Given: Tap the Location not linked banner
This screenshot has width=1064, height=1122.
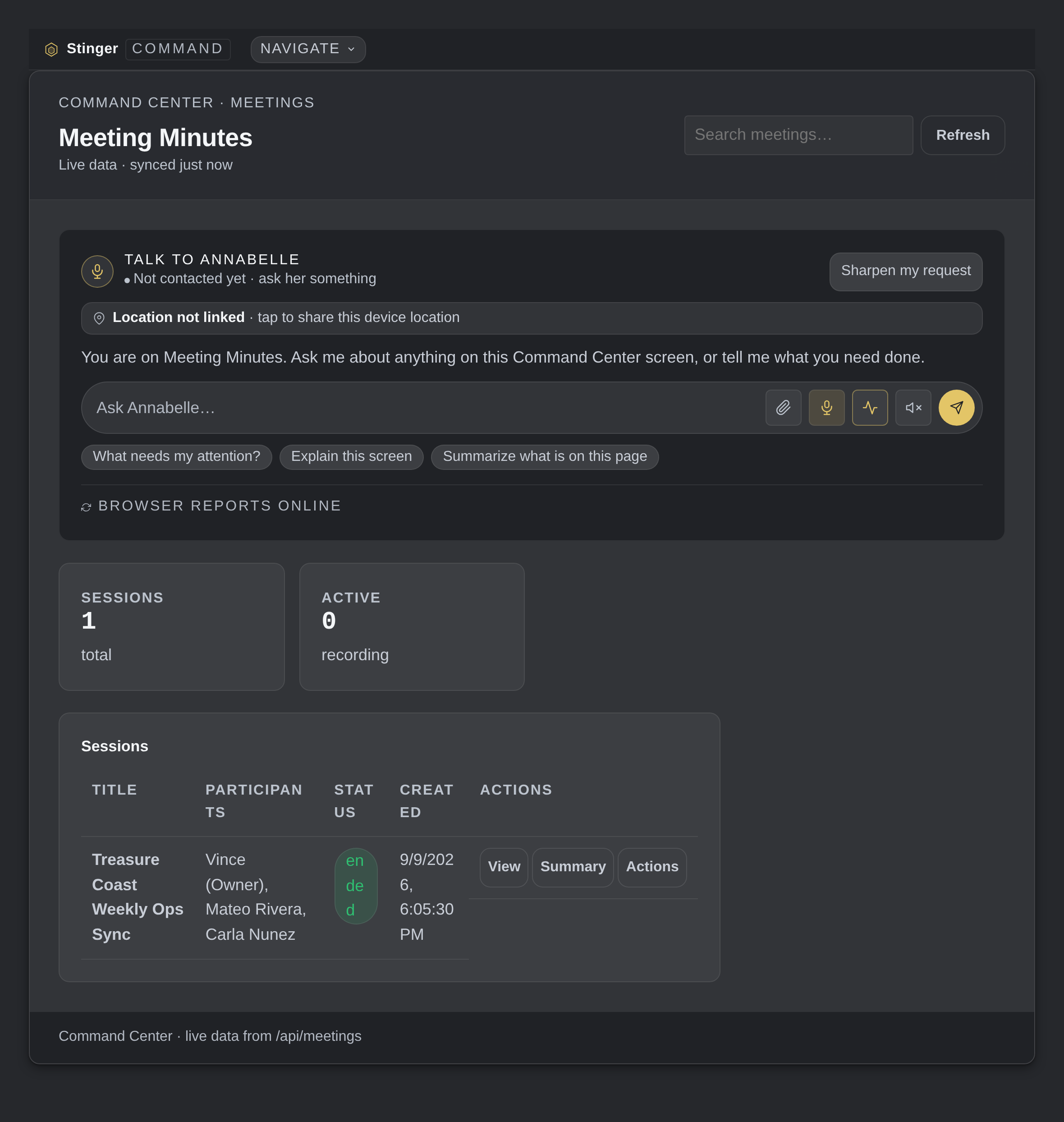Looking at the screenshot, I should 532,318.
